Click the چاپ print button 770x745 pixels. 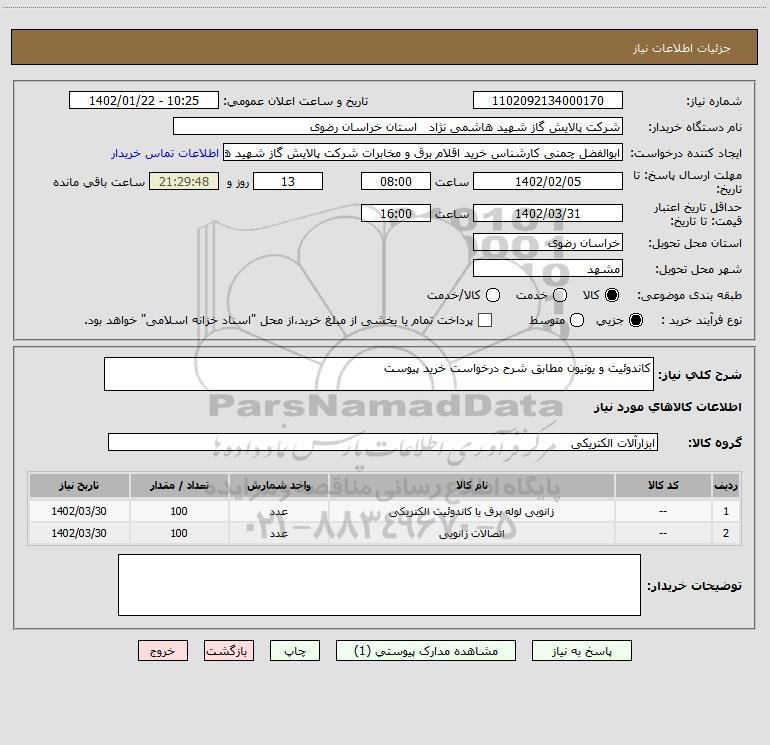click(x=295, y=651)
